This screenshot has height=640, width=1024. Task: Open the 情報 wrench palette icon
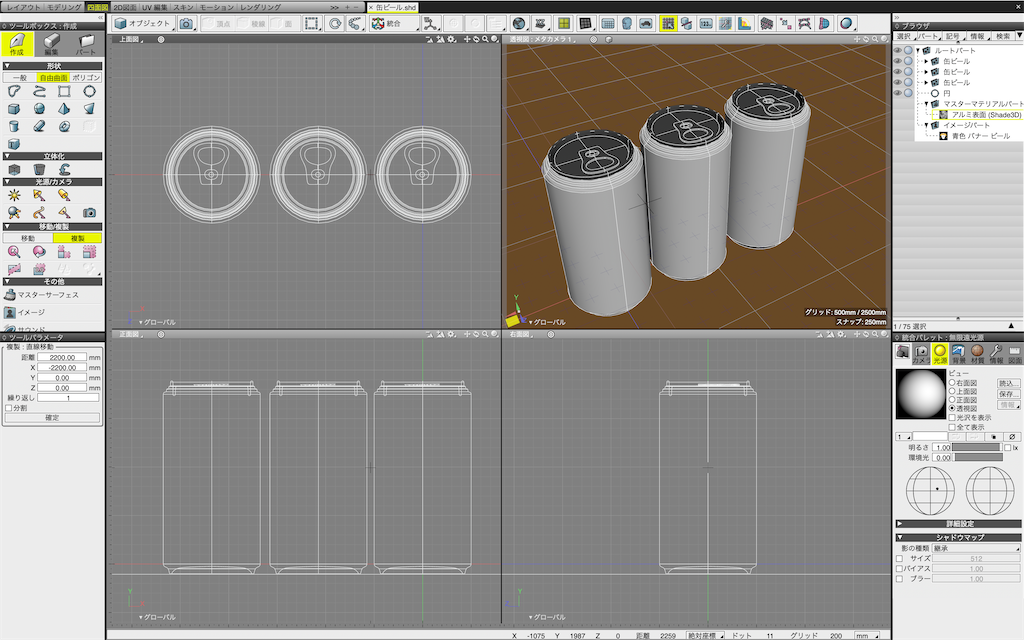(996, 353)
